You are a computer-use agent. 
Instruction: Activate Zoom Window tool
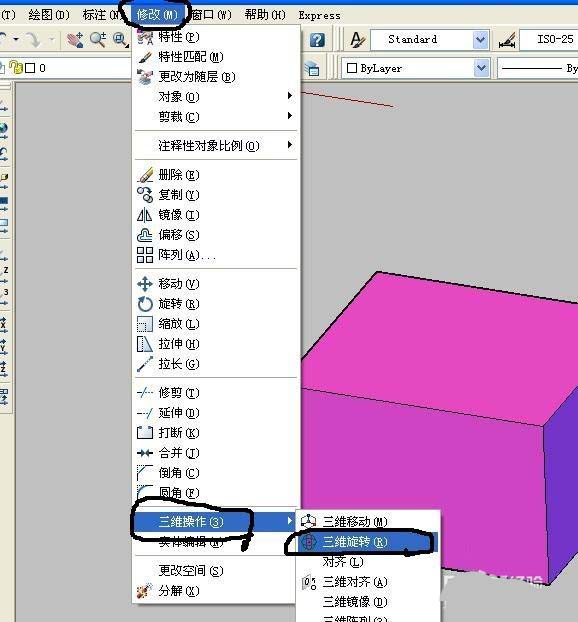pyautogui.click(x=121, y=40)
